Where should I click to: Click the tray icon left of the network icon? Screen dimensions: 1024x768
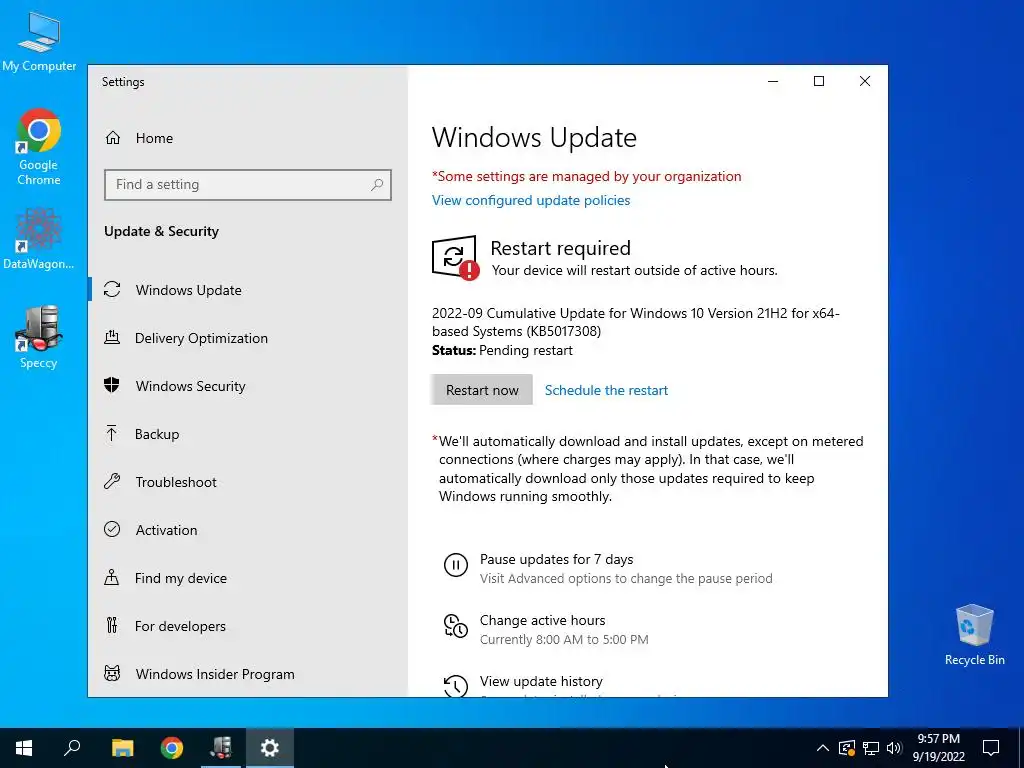click(847, 748)
